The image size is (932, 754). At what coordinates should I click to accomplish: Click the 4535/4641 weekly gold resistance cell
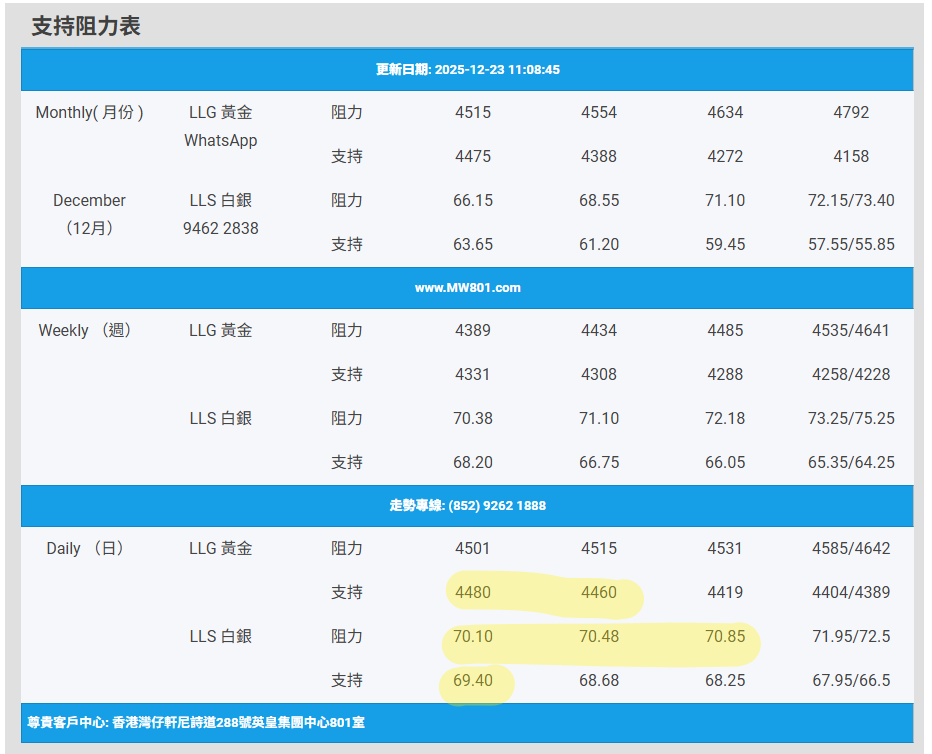click(x=851, y=331)
